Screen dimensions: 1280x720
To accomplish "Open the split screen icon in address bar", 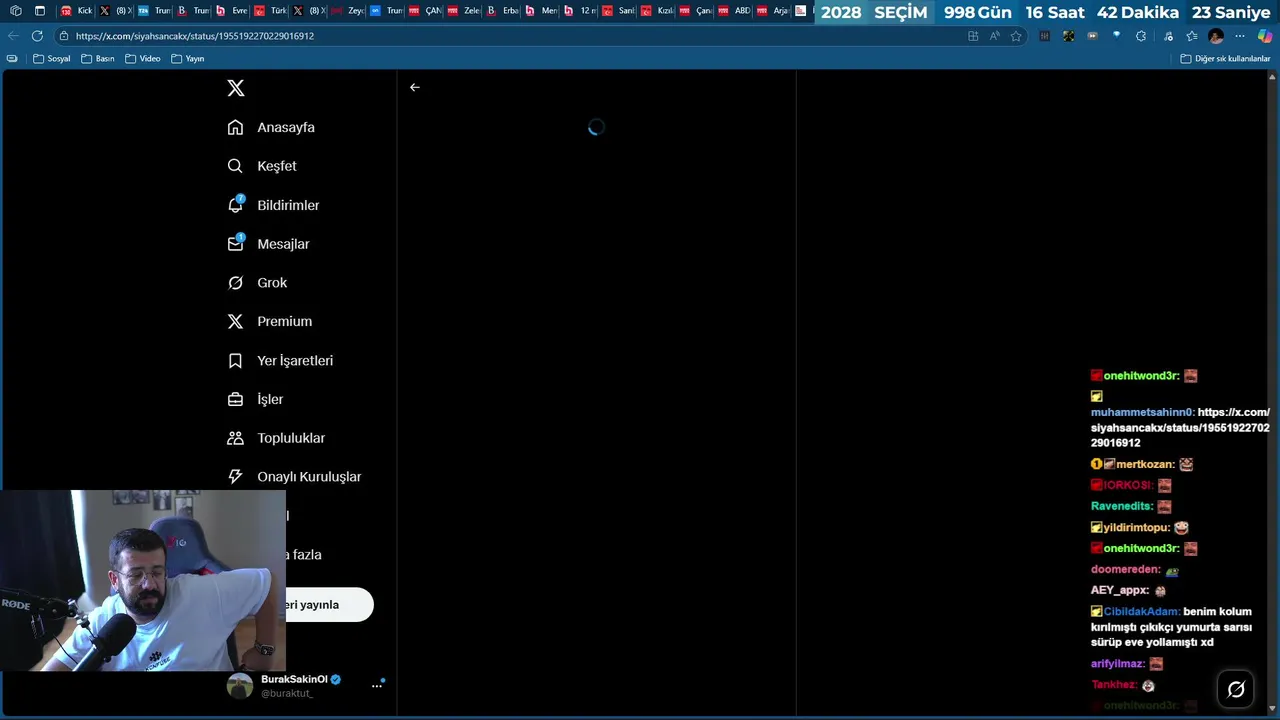I will [973, 36].
